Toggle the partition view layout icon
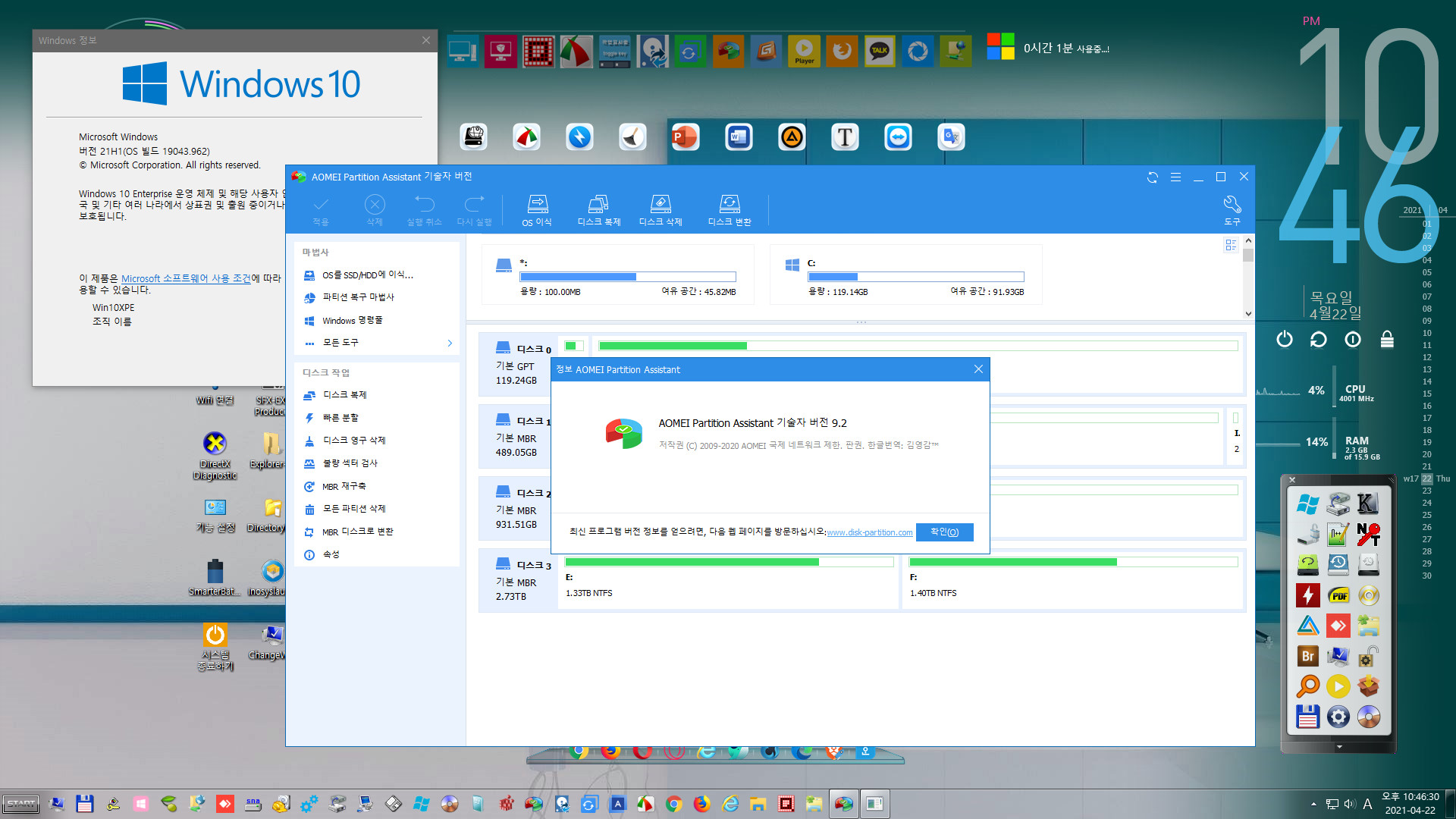 coord(1231,245)
